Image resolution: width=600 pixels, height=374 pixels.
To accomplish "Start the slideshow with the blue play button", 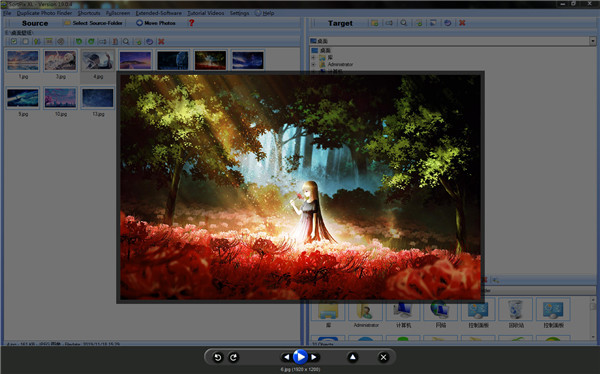I will coord(300,357).
